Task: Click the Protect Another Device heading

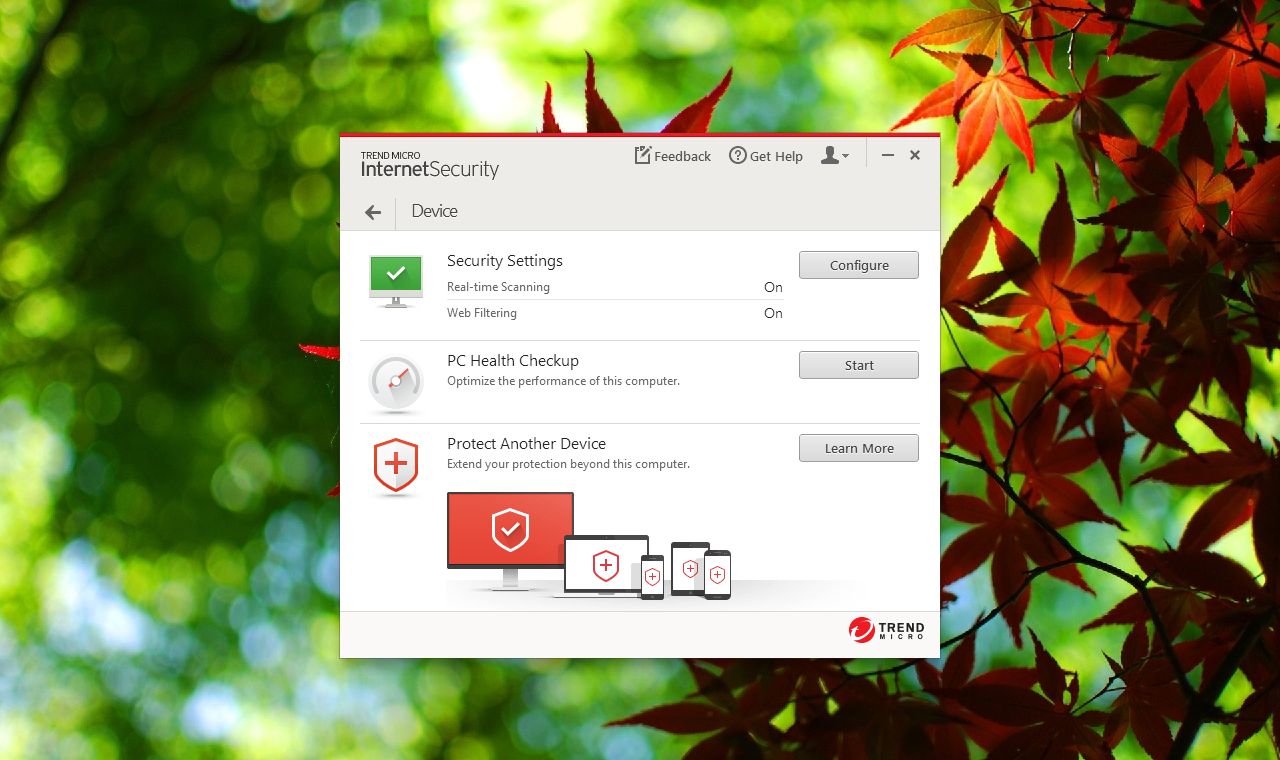Action: [x=526, y=444]
